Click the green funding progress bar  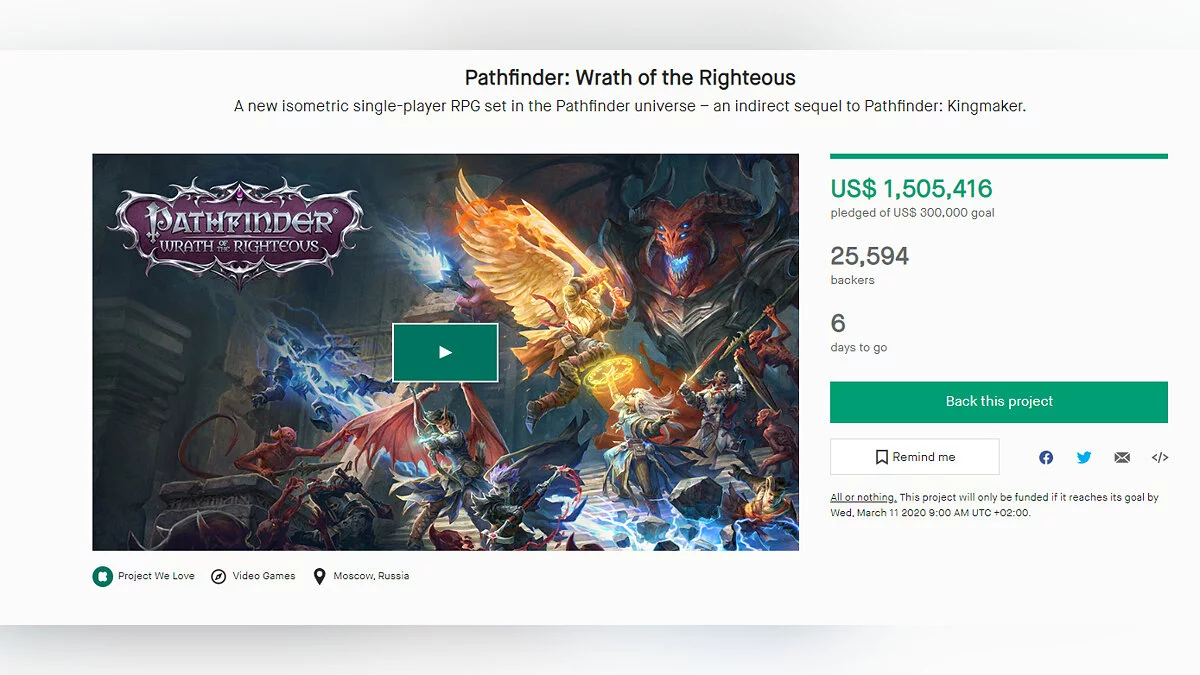click(x=998, y=156)
